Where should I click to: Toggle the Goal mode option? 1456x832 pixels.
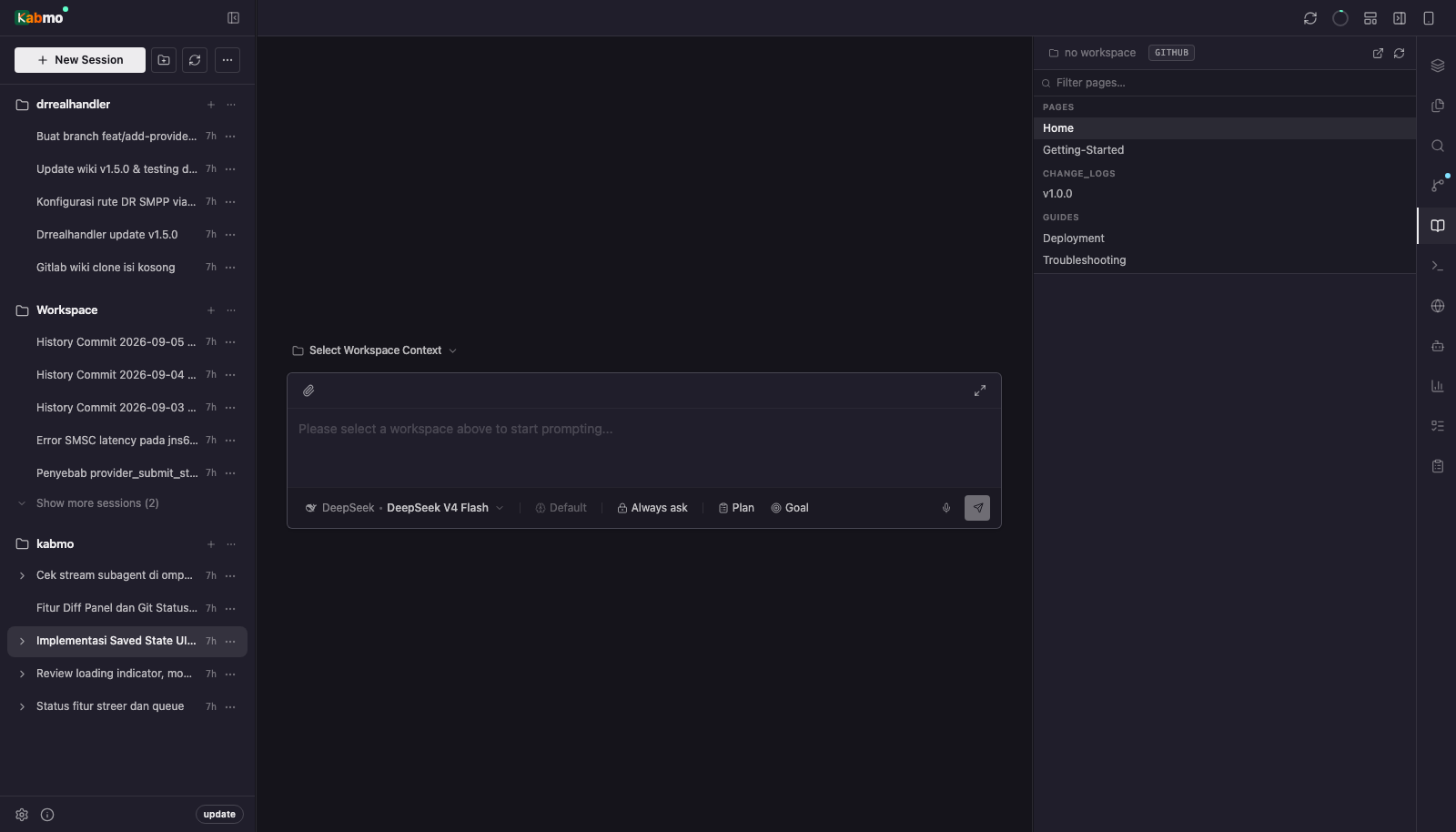[790, 508]
